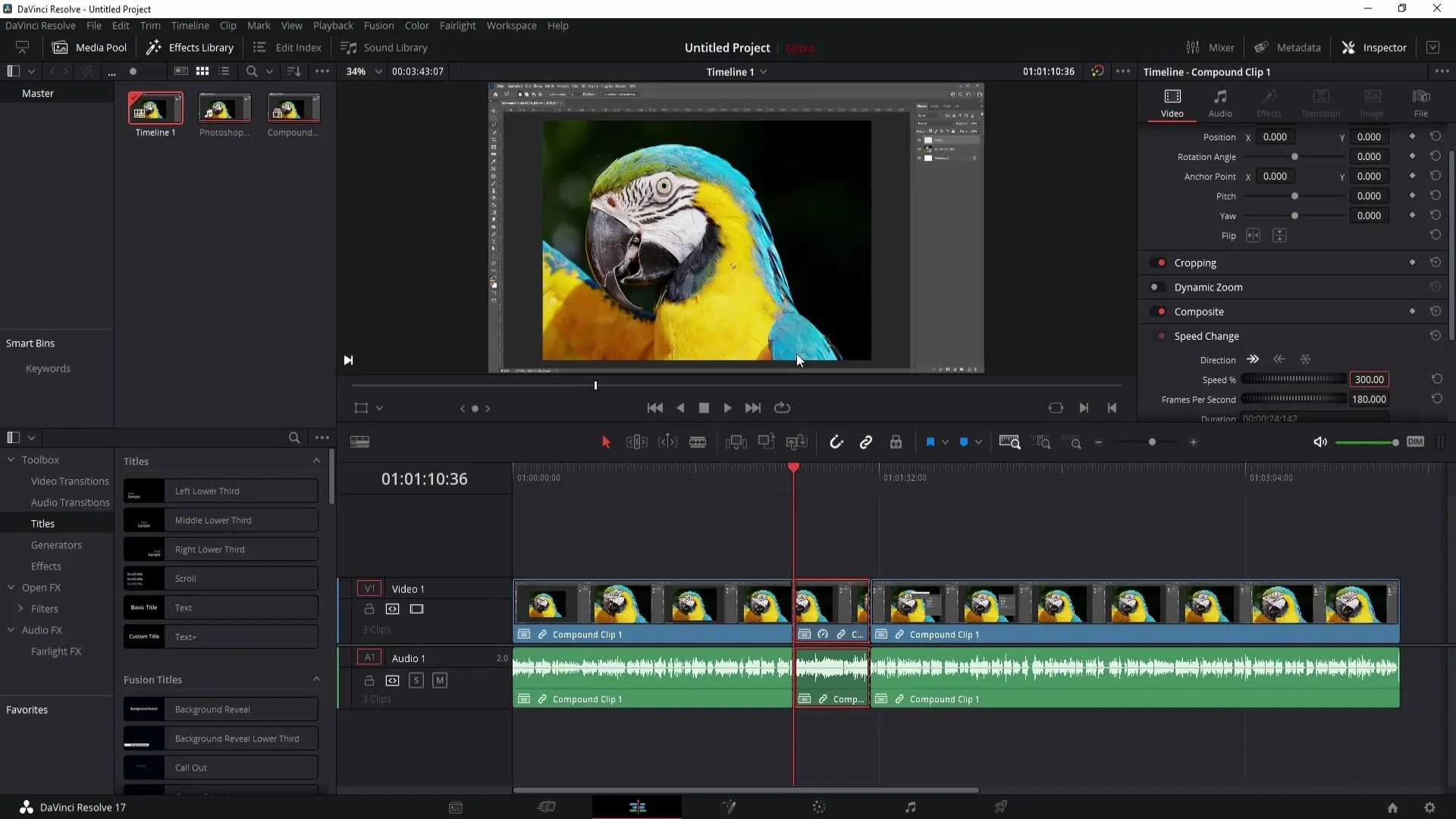The height and width of the screenshot is (819, 1456).
Task: Click Custom Zoom icon
Action: point(1072,442)
